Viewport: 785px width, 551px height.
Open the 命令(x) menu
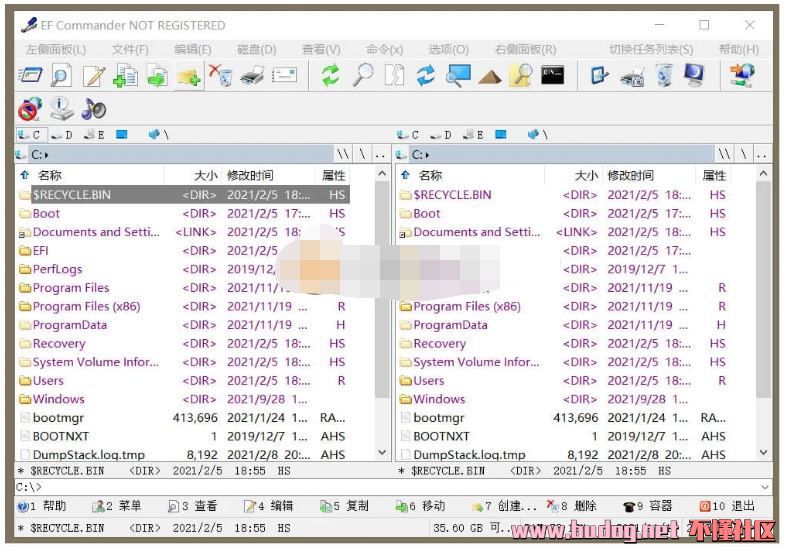click(384, 50)
